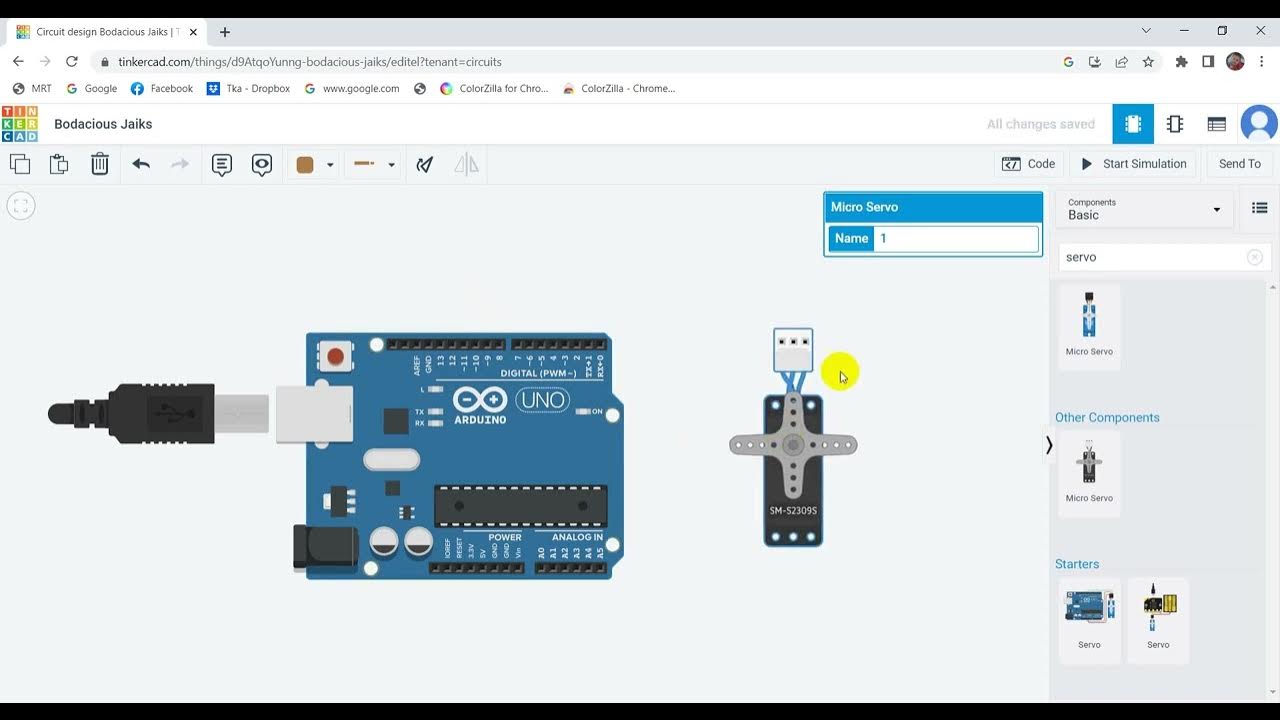1280x720 pixels.
Task: Paste from clipboard toolbar icon
Action: pyautogui.click(x=59, y=164)
